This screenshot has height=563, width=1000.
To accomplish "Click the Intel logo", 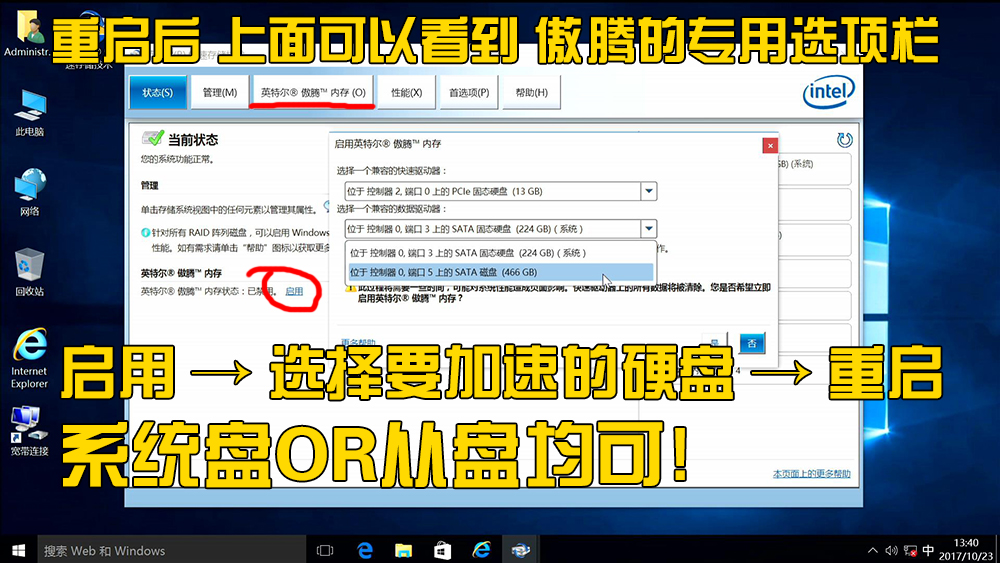I will (x=828, y=93).
